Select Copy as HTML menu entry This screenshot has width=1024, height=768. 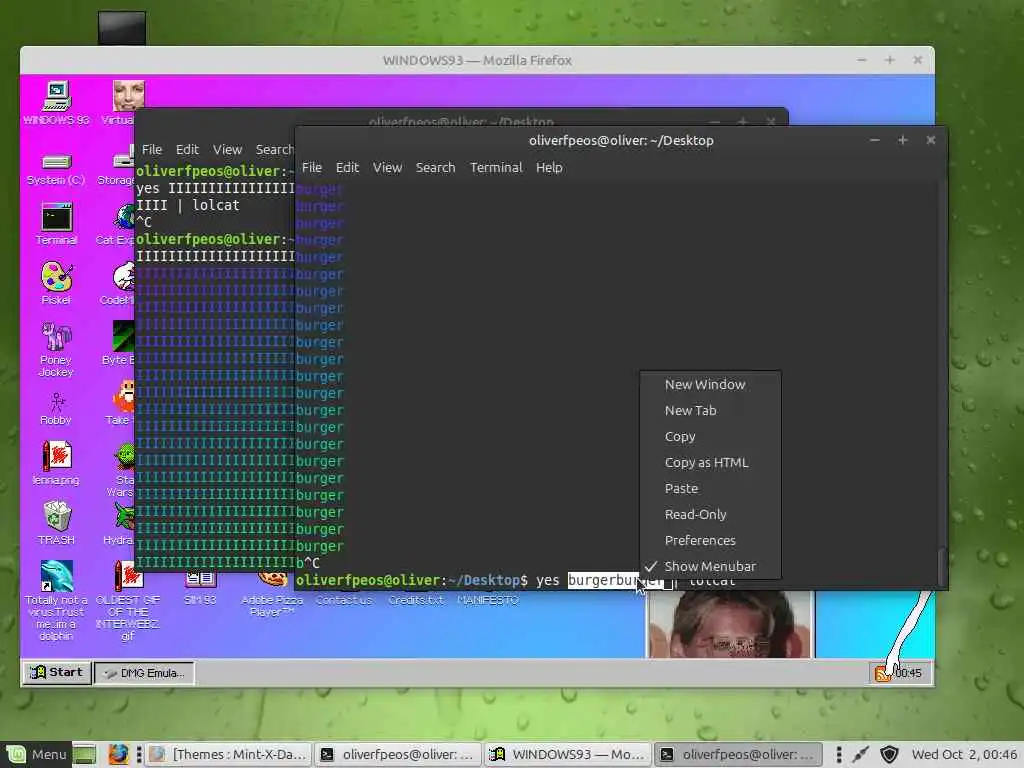pos(710,462)
